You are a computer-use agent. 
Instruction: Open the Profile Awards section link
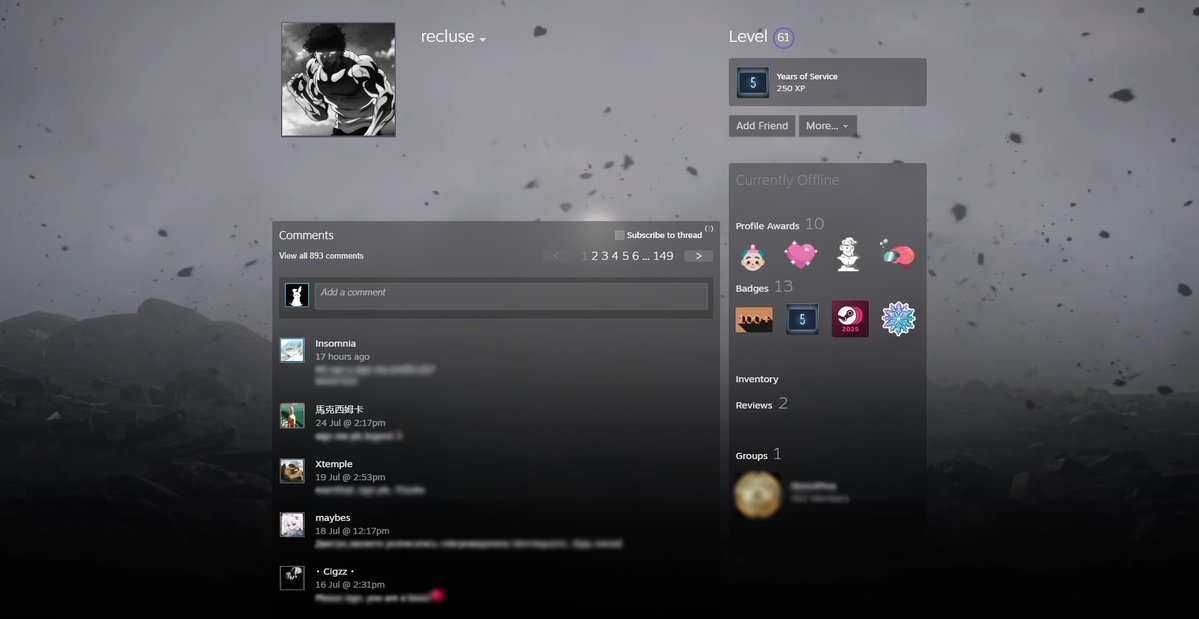pyautogui.click(x=767, y=225)
